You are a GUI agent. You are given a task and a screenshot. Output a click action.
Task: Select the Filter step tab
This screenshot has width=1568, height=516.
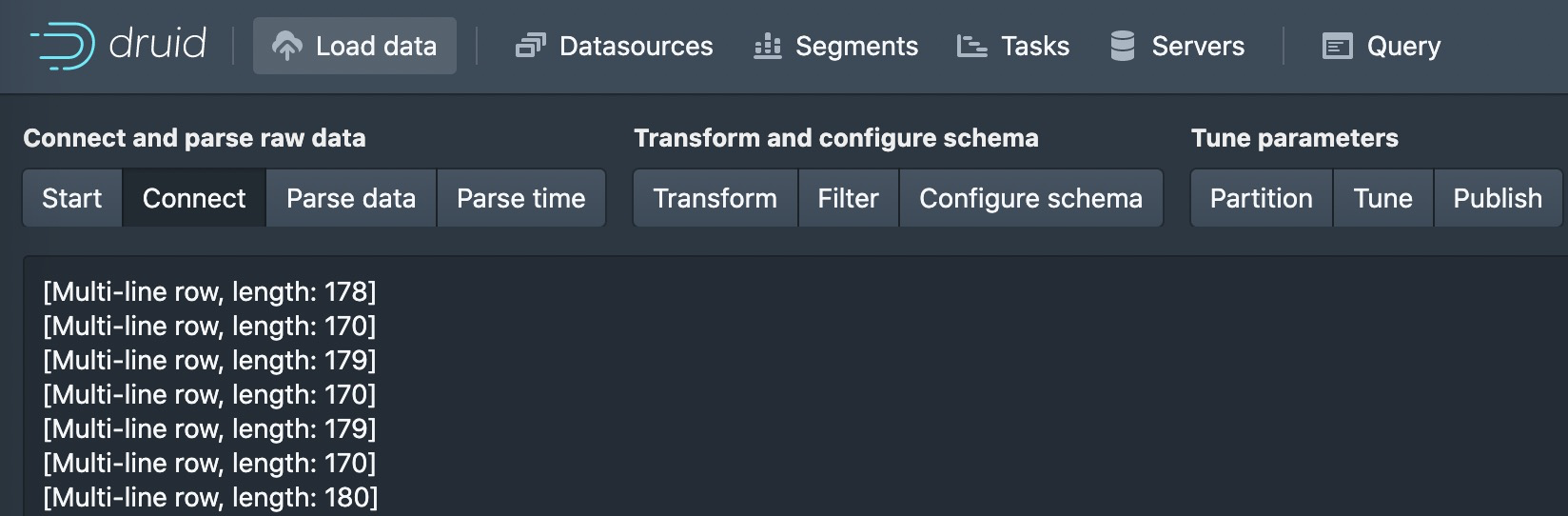(x=848, y=198)
